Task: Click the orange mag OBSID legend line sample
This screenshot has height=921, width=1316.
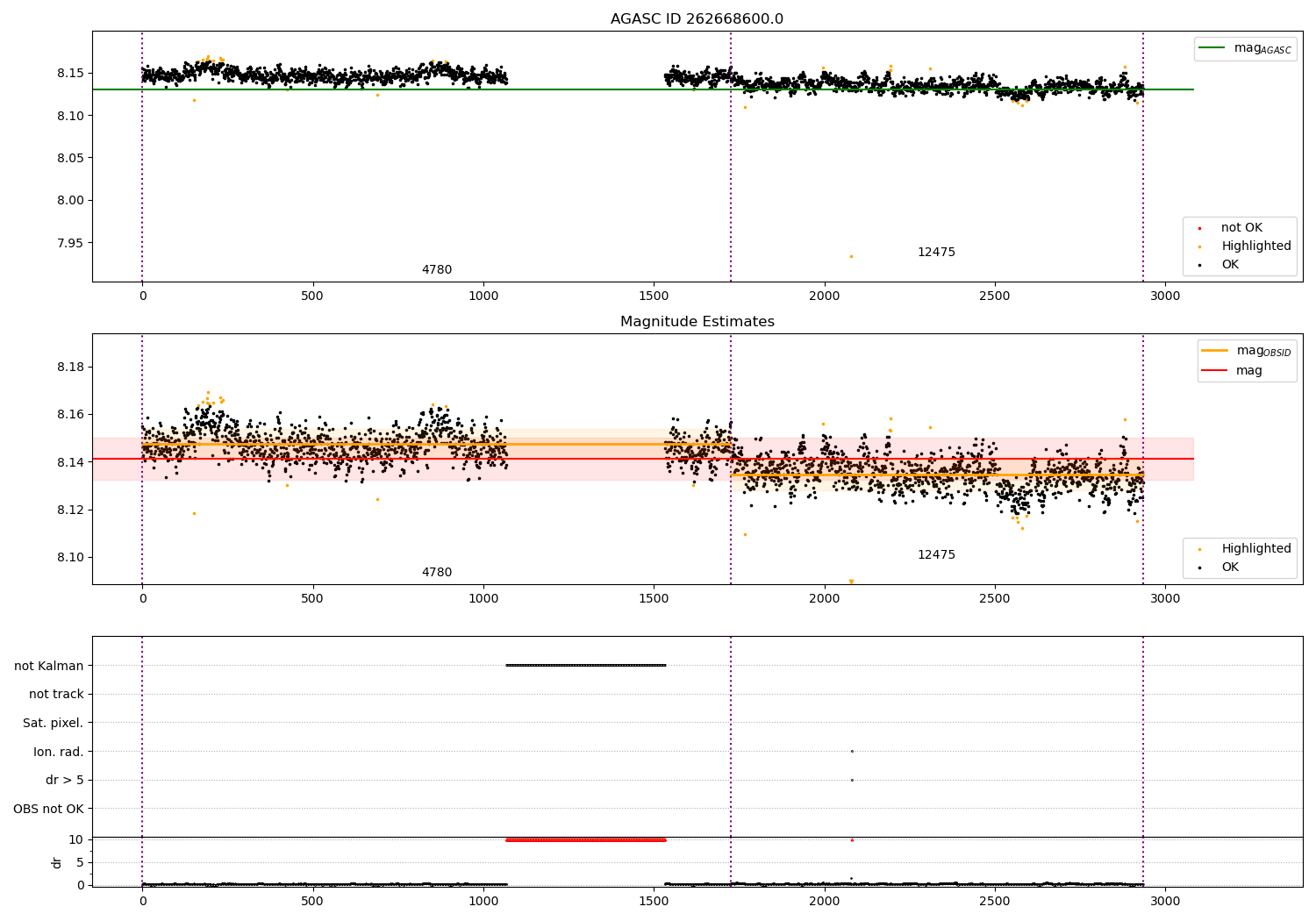Action: [1215, 351]
